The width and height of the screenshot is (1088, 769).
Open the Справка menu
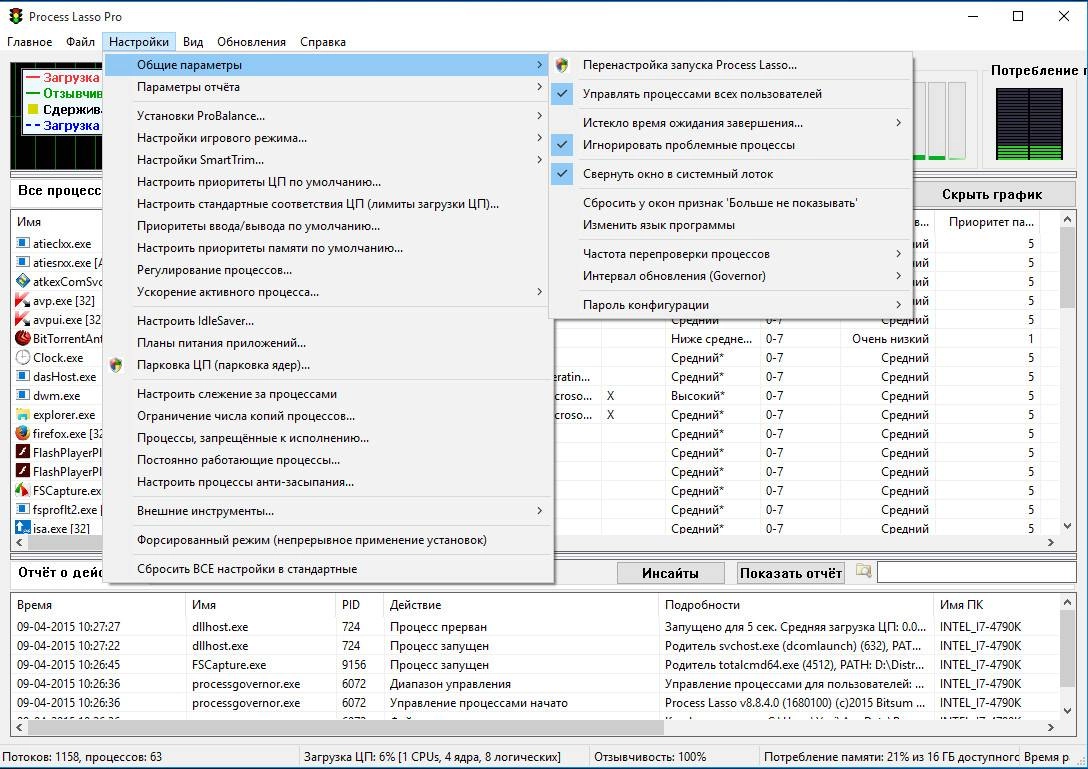tap(323, 42)
